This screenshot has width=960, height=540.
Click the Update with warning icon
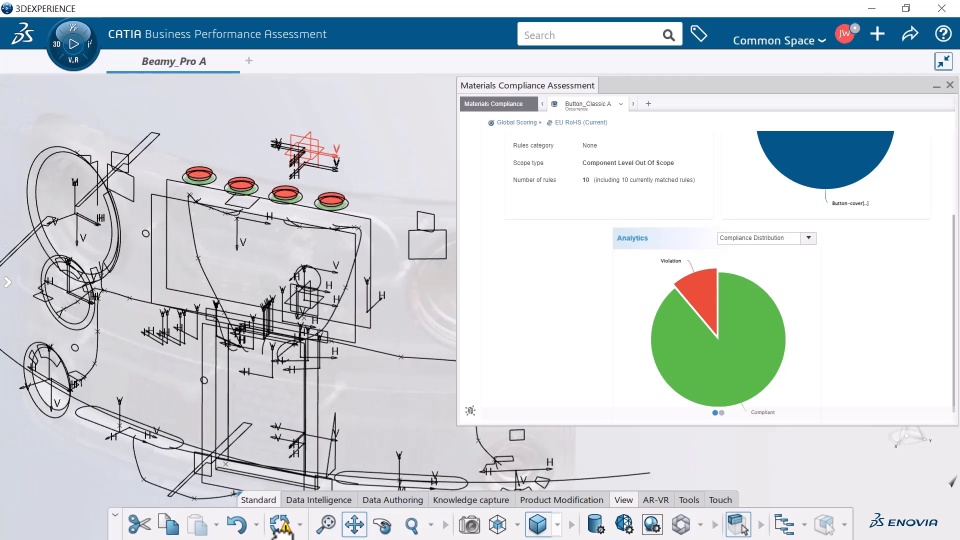281,525
